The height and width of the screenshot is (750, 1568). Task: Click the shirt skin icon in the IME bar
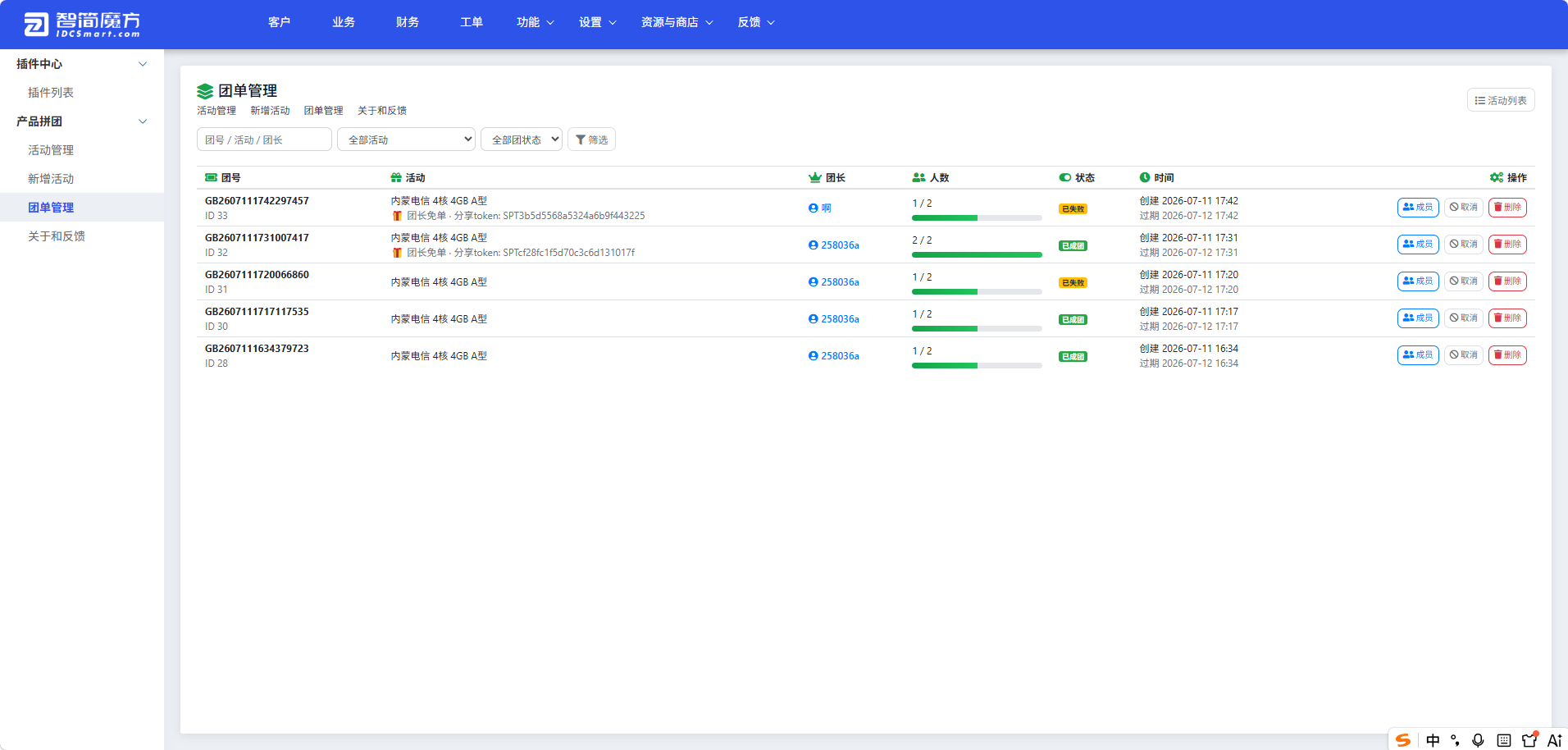click(1529, 739)
